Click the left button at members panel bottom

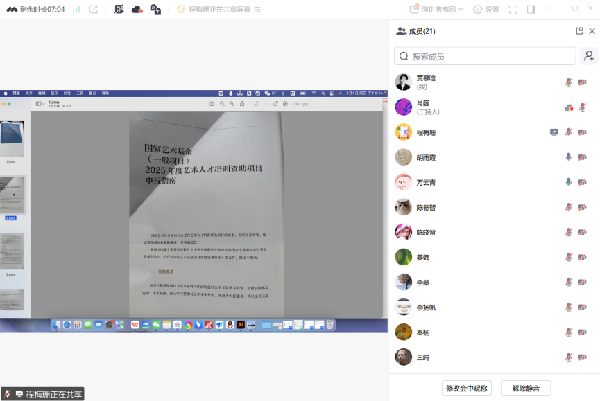(x=468, y=386)
